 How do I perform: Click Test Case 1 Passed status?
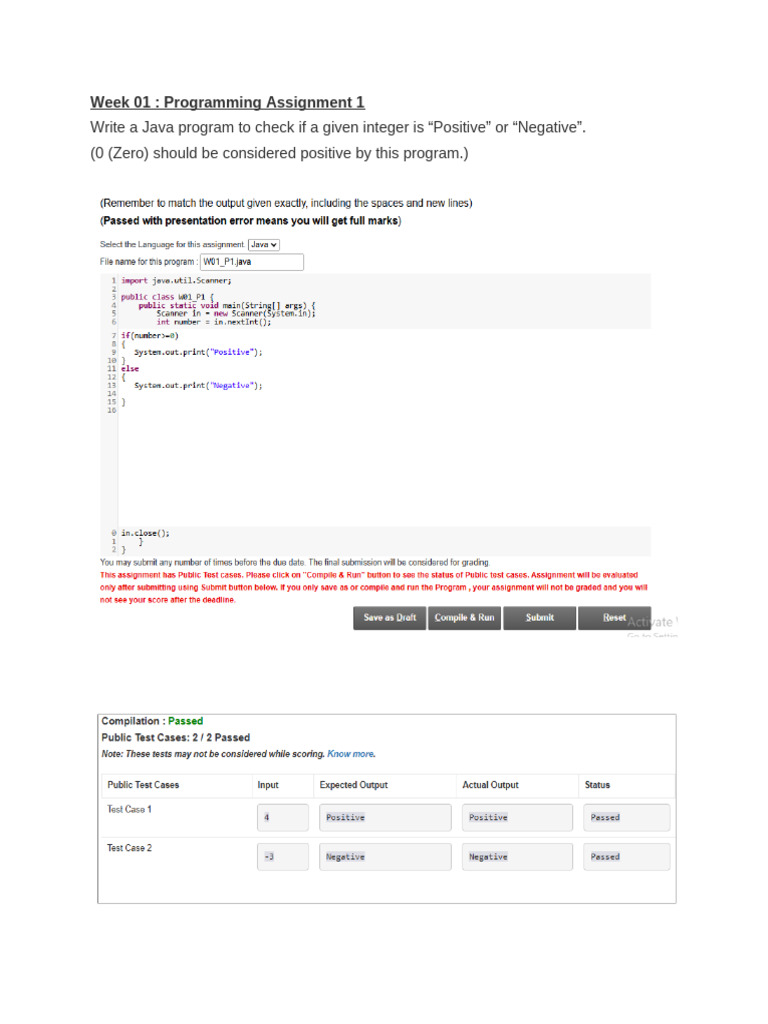click(626, 818)
